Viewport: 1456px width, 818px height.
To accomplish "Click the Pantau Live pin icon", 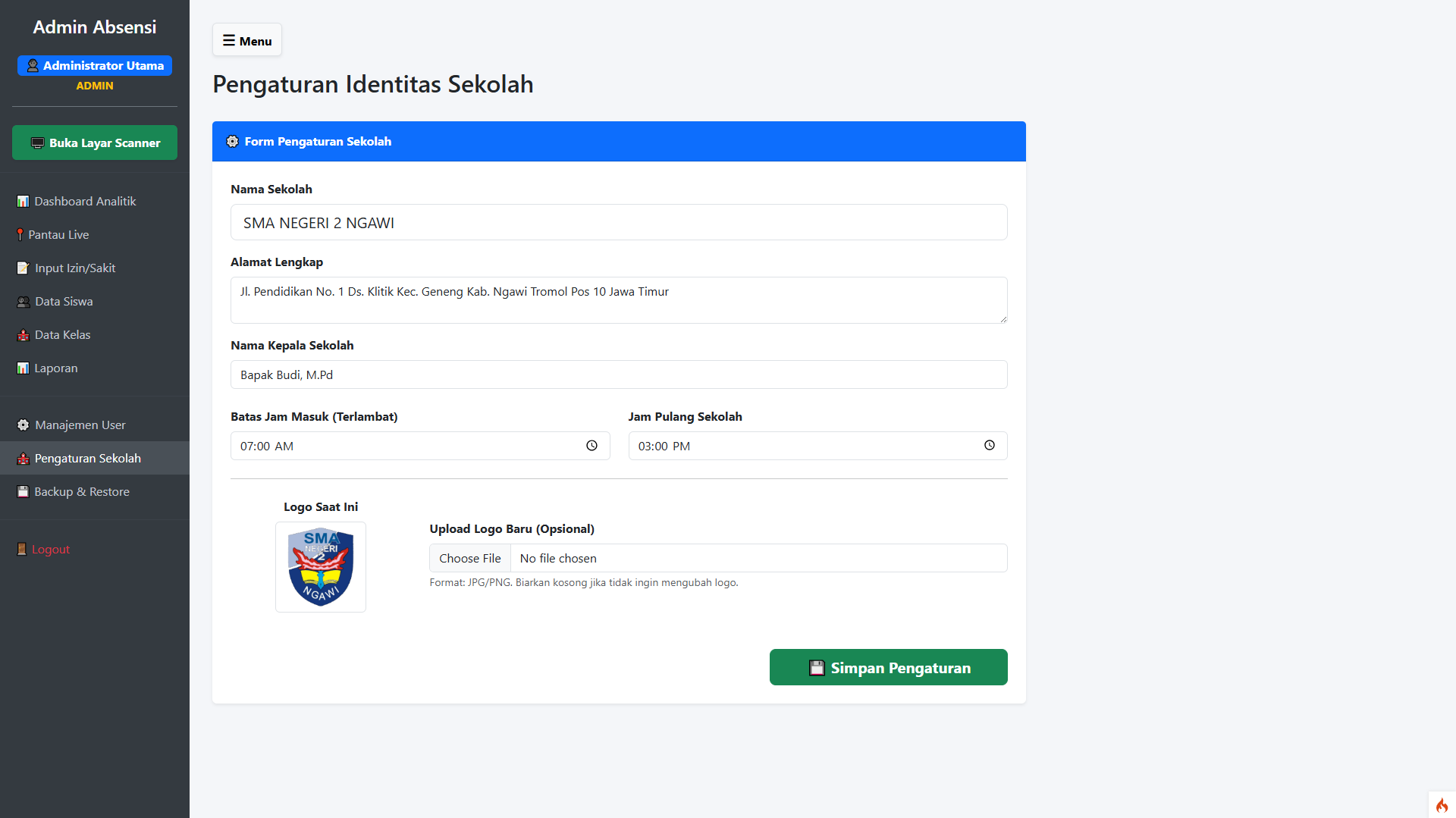I will (20, 235).
